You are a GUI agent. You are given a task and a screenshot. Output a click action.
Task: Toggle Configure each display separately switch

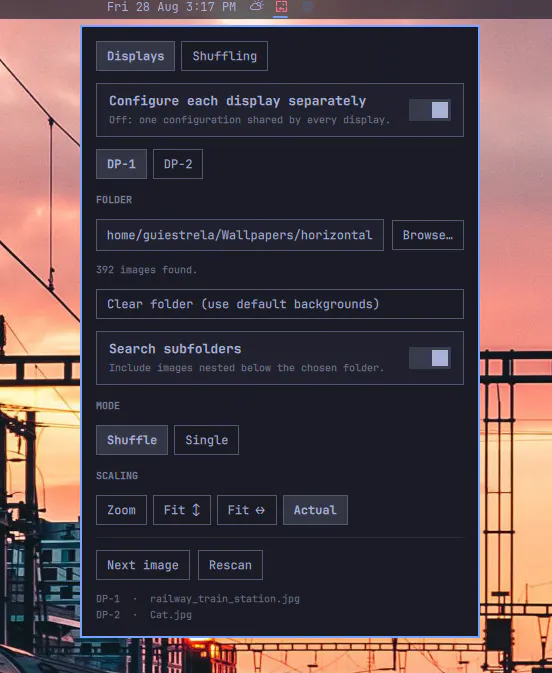[430, 110]
